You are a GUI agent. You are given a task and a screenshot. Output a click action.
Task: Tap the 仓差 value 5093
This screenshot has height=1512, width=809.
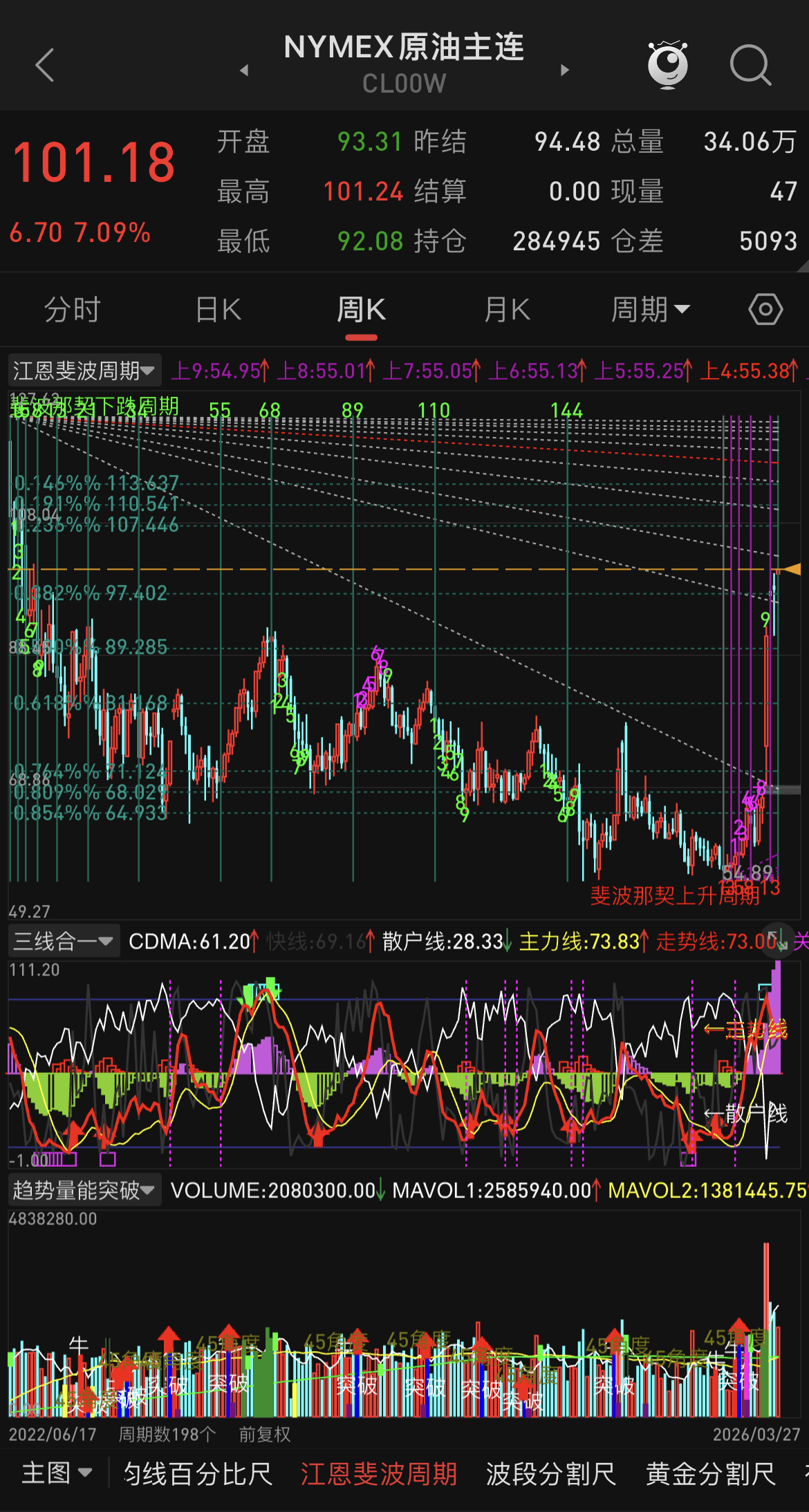(768, 241)
